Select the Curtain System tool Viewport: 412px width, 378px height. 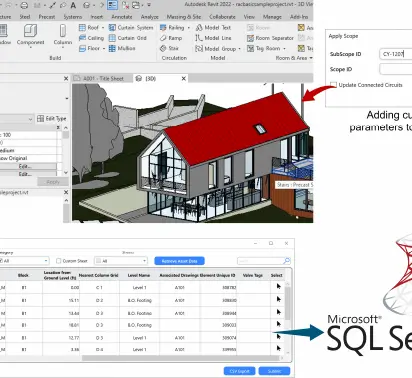click(x=131, y=28)
